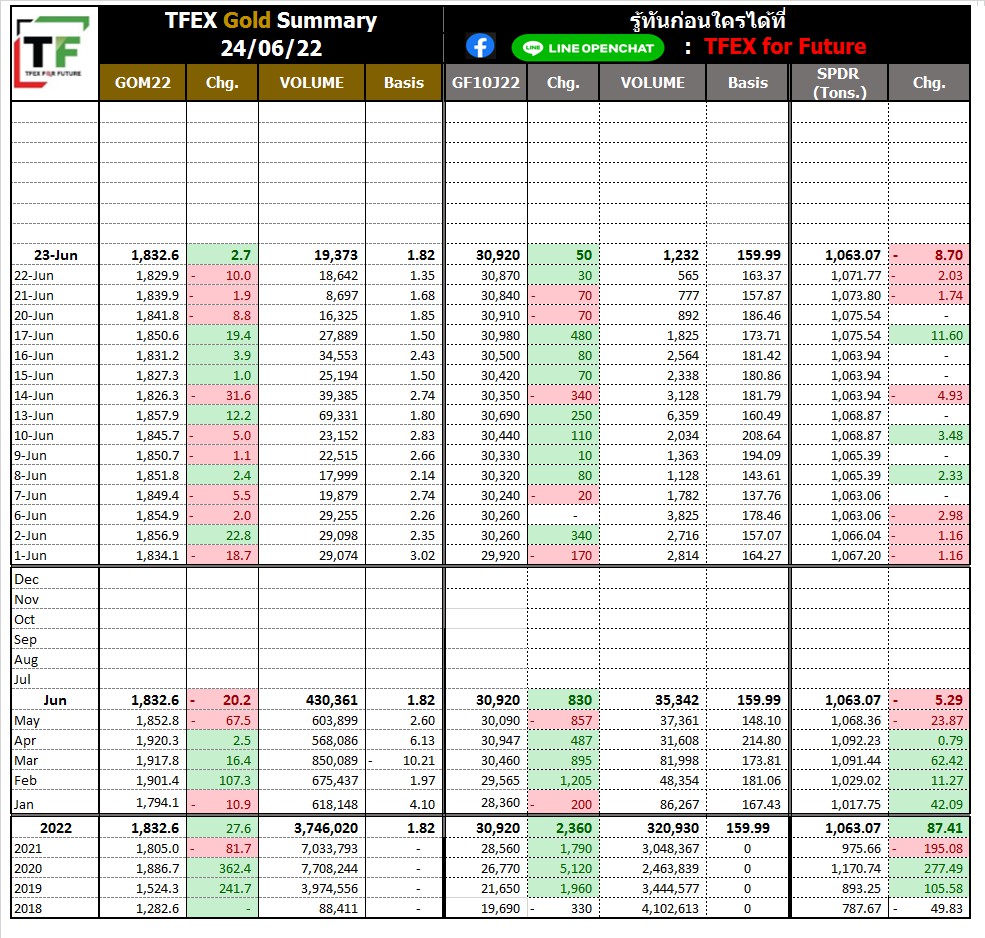Click GF10J22 volume 6,359 on 13-Jun
Viewport: 985px width, 938px height.
[x=683, y=415]
